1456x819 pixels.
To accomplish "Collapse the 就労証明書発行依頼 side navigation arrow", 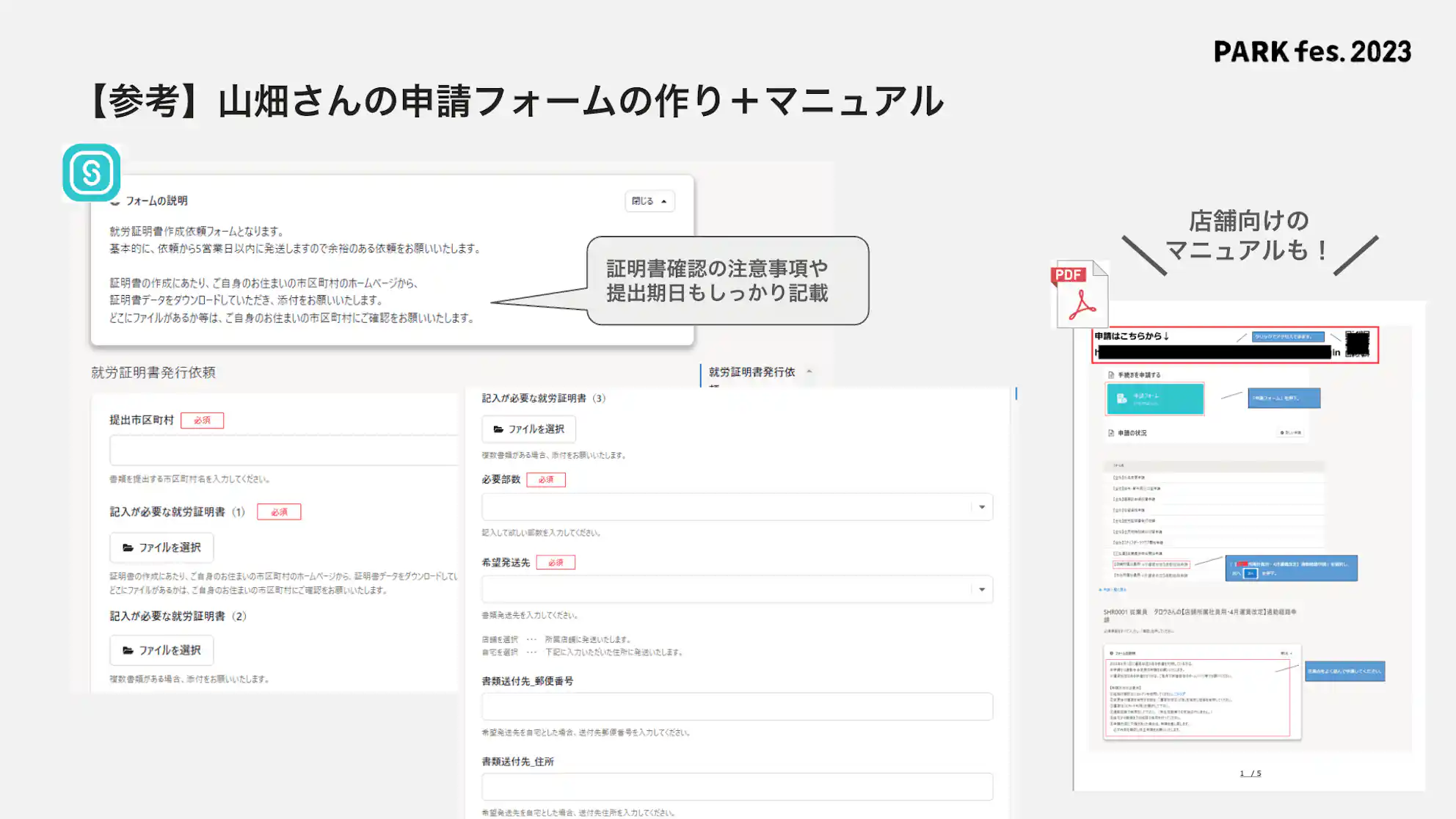I will click(809, 371).
